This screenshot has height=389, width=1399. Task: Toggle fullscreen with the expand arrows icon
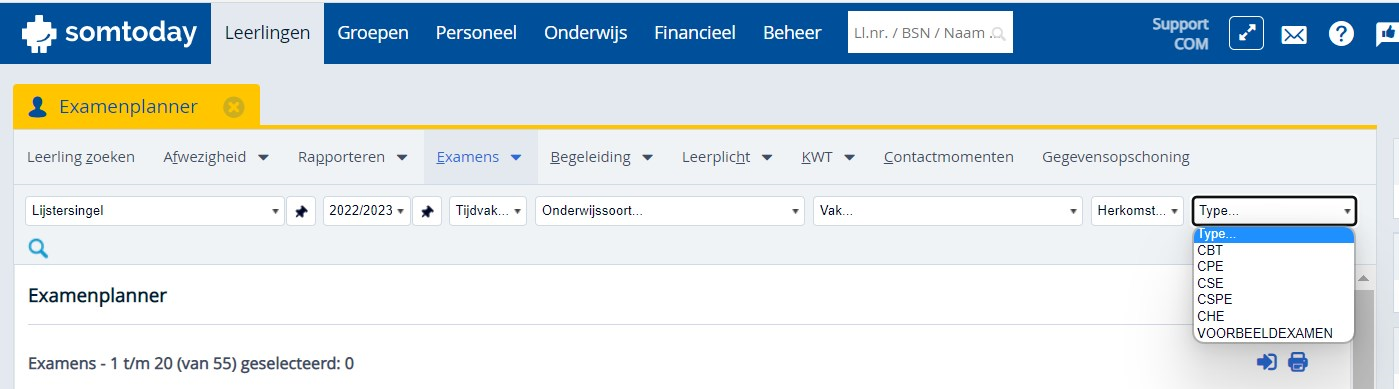click(1246, 33)
